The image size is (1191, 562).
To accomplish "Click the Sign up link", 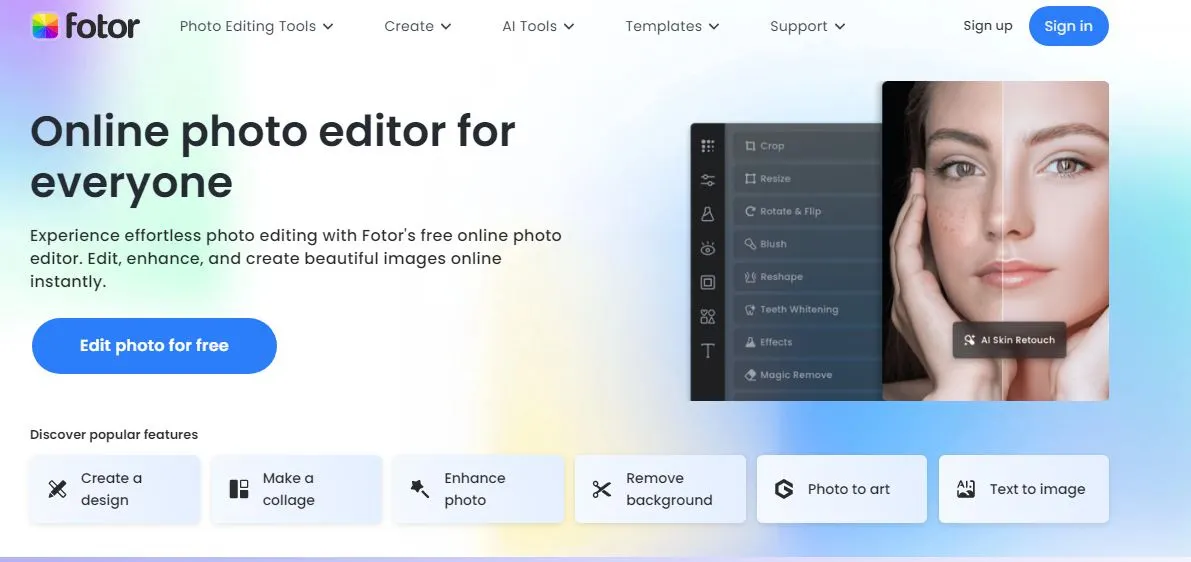I will pos(987,26).
